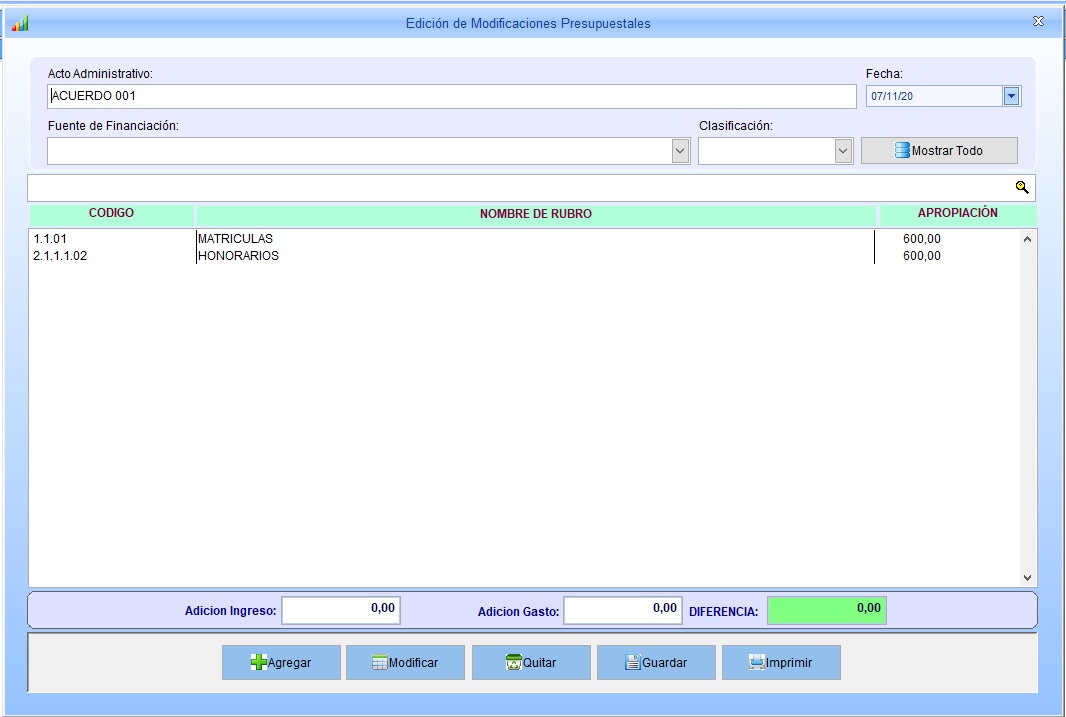Click Quitar to remove the entry
Screen dimensions: 1066x717
531,662
